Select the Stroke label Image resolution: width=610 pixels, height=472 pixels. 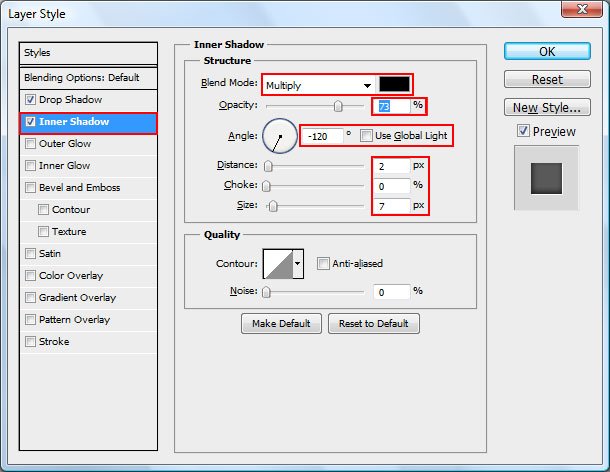(x=54, y=342)
